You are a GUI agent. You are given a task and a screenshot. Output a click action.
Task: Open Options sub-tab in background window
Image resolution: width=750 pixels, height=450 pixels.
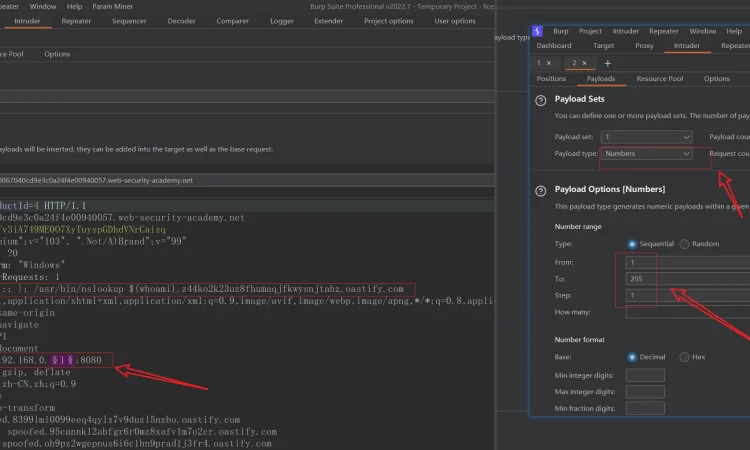click(57, 54)
